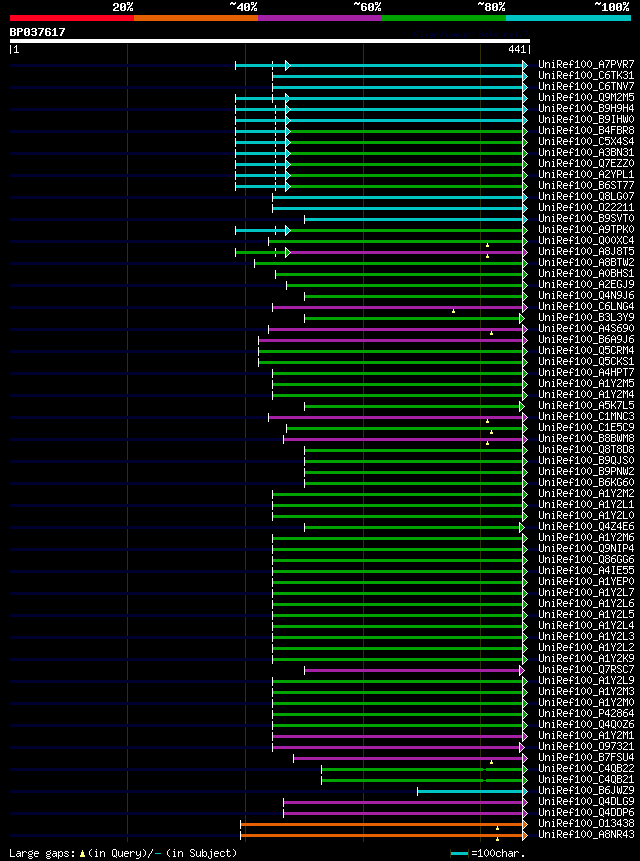Click the UniRef100_B7FSU4 label
This screenshot has width=640, height=861.
pyautogui.click(x=586, y=757)
